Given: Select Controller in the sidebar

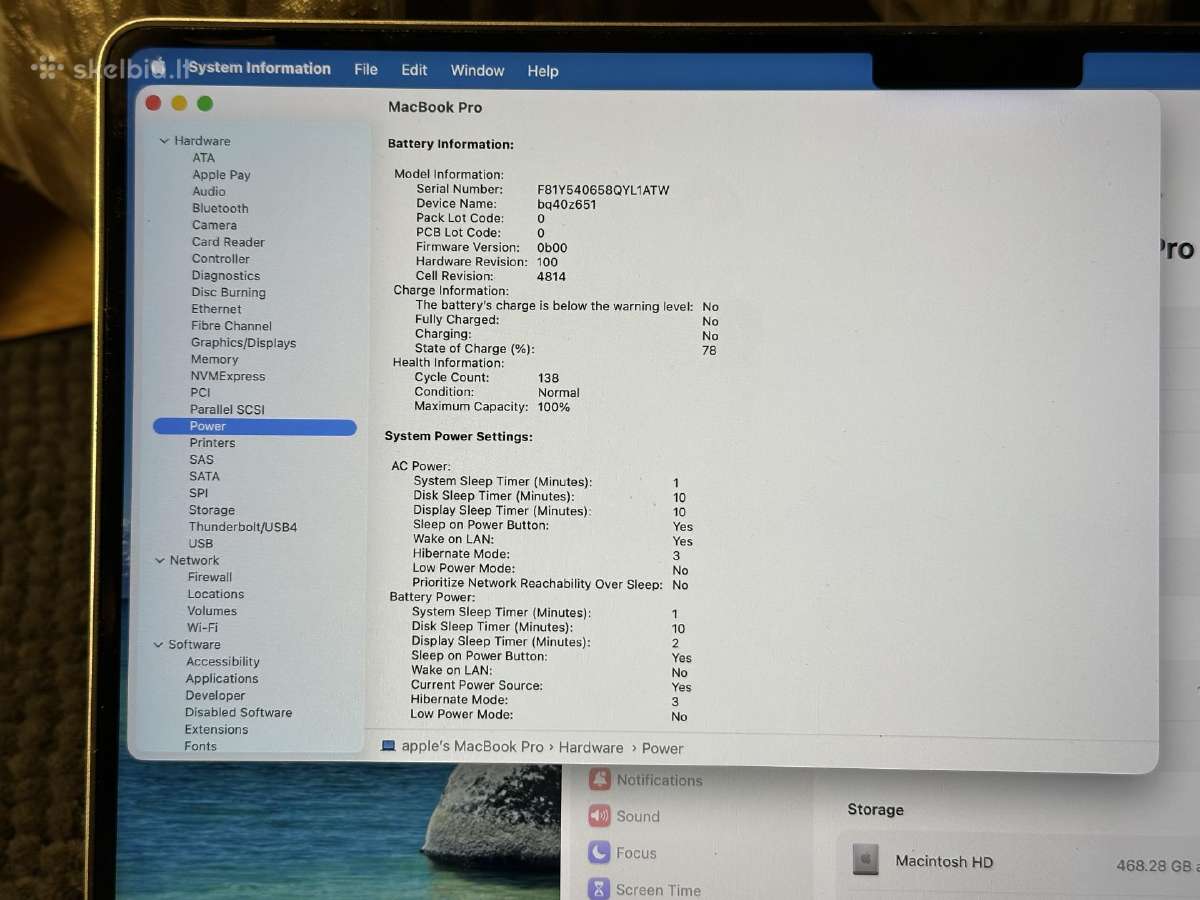Looking at the screenshot, I should coord(220,258).
